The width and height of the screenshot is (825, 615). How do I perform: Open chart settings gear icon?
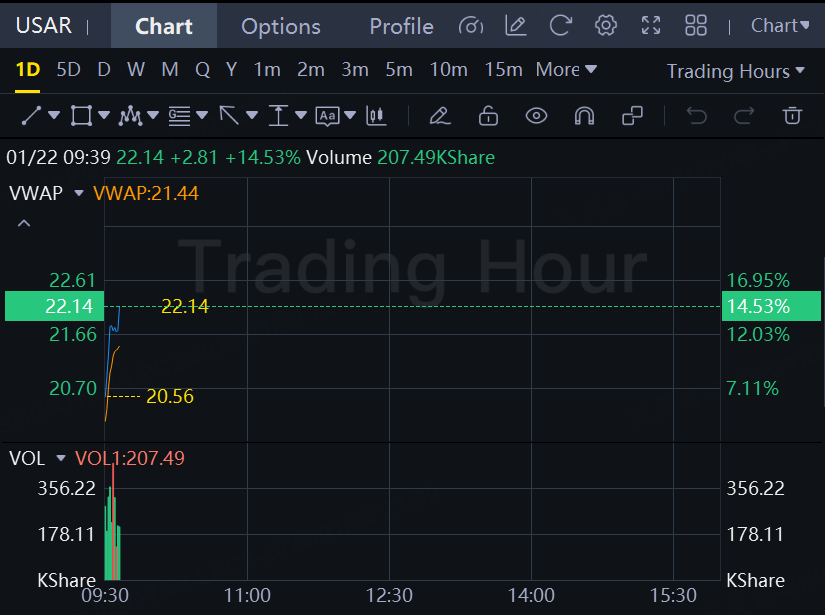(x=605, y=26)
